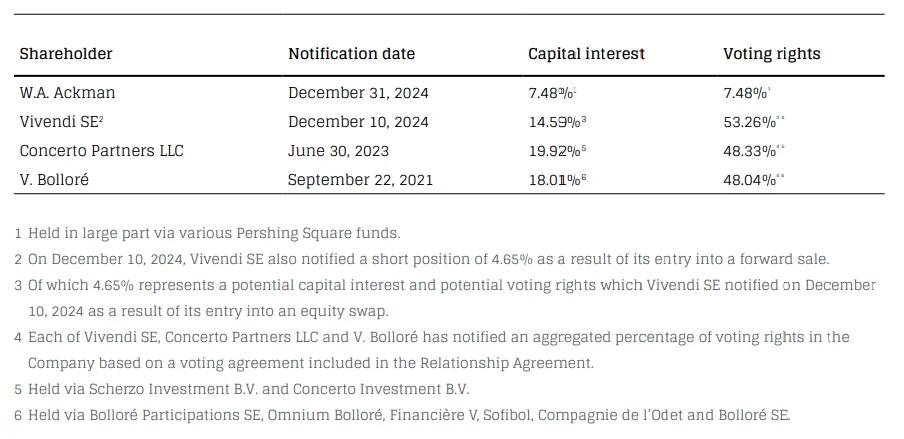Click the Notification date column header
This screenshot has height=439, width=904.
coord(351,54)
